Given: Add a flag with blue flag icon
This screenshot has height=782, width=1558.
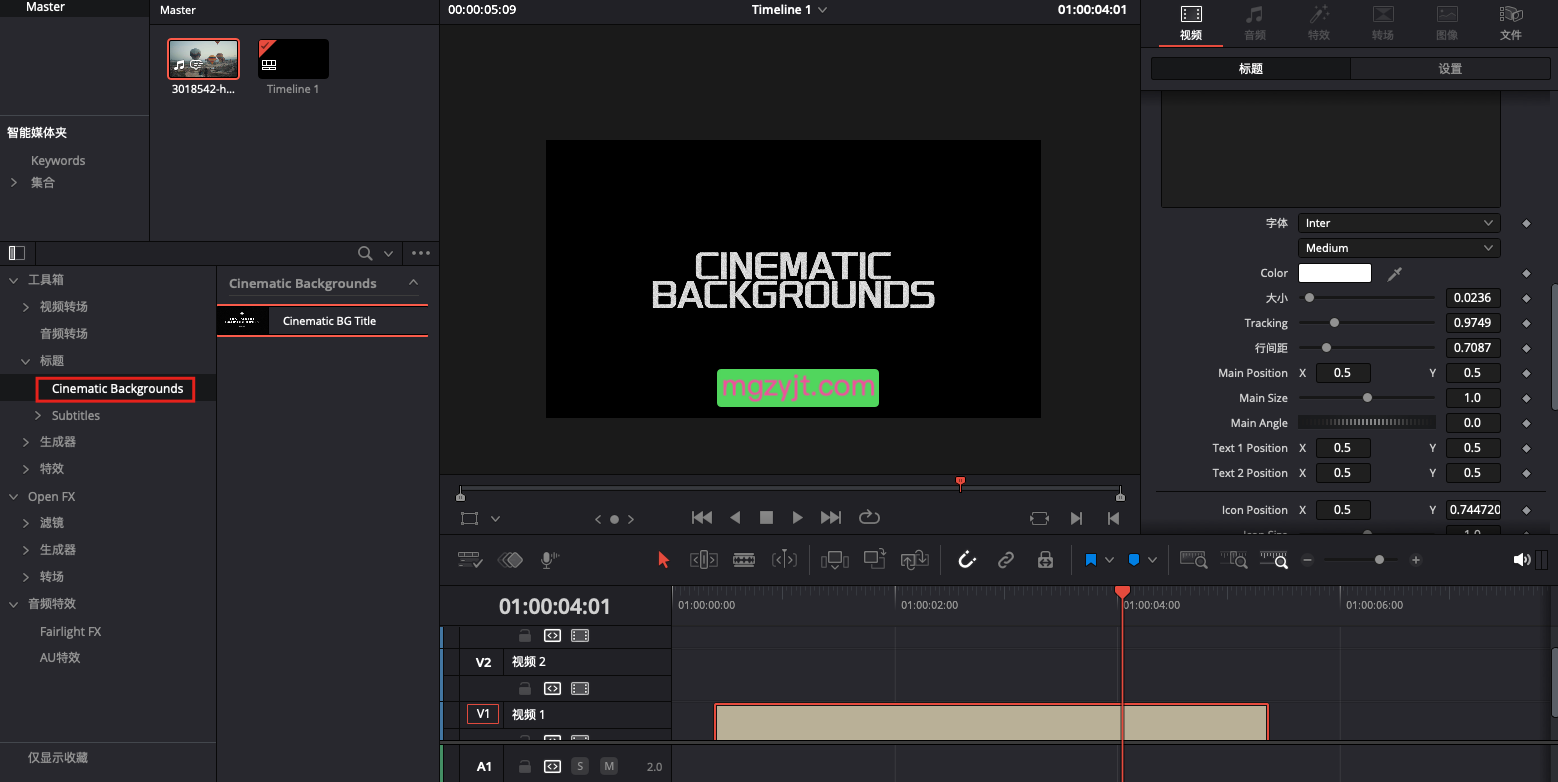Looking at the screenshot, I should [1091, 560].
